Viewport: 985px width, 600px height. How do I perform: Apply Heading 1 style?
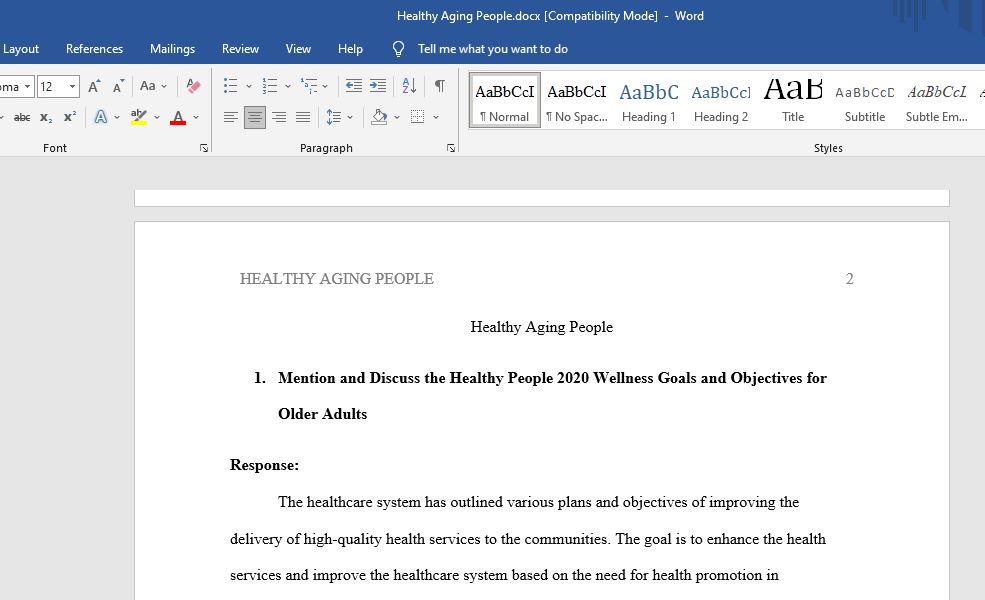(649, 101)
